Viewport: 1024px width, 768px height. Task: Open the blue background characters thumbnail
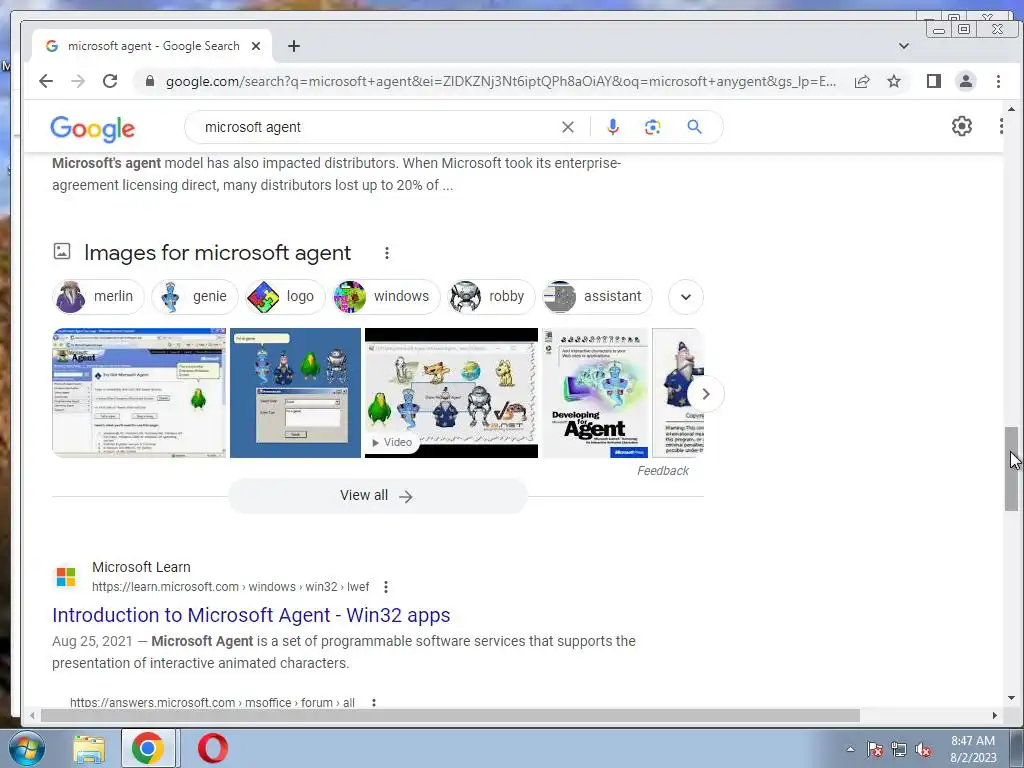coord(295,393)
